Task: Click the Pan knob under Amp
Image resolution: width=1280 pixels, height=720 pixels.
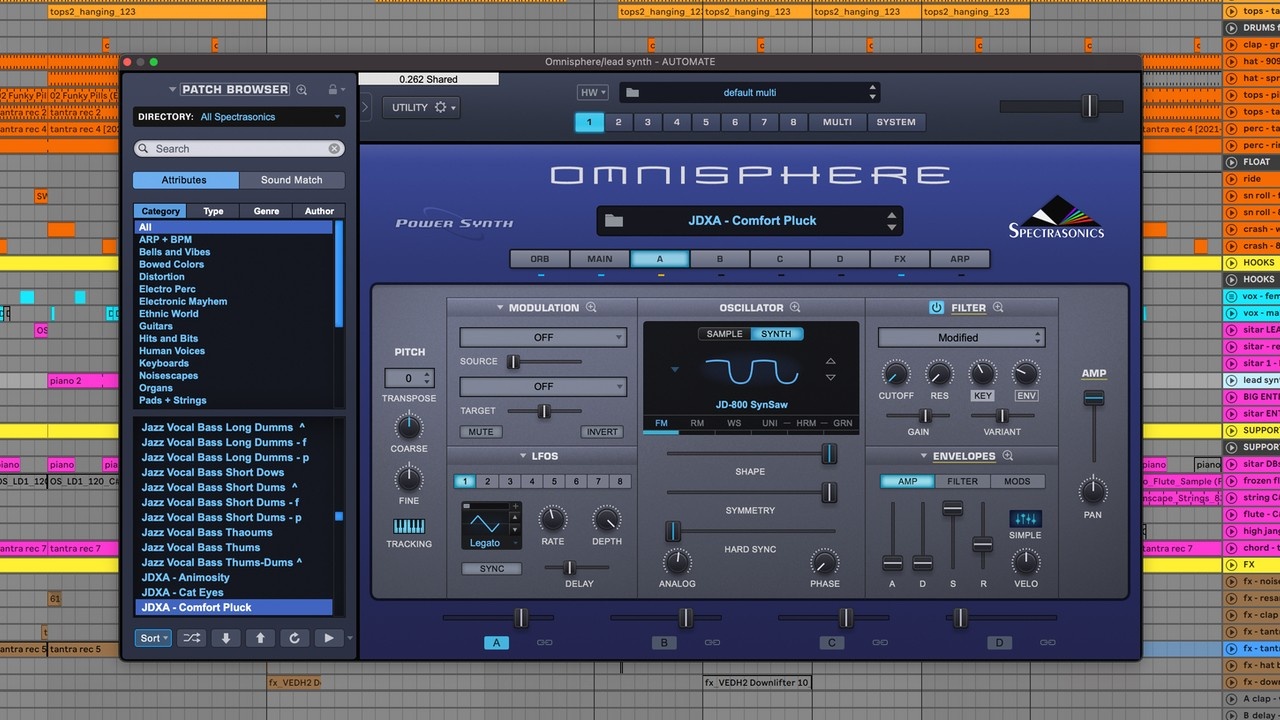Action: point(1093,491)
